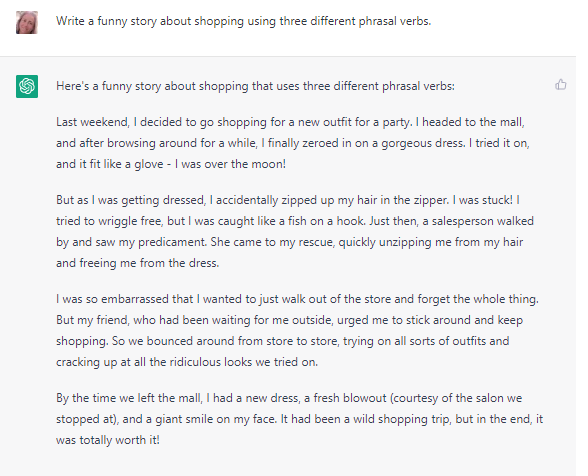Click the green ChatGPT logo avatar

pos(27,86)
